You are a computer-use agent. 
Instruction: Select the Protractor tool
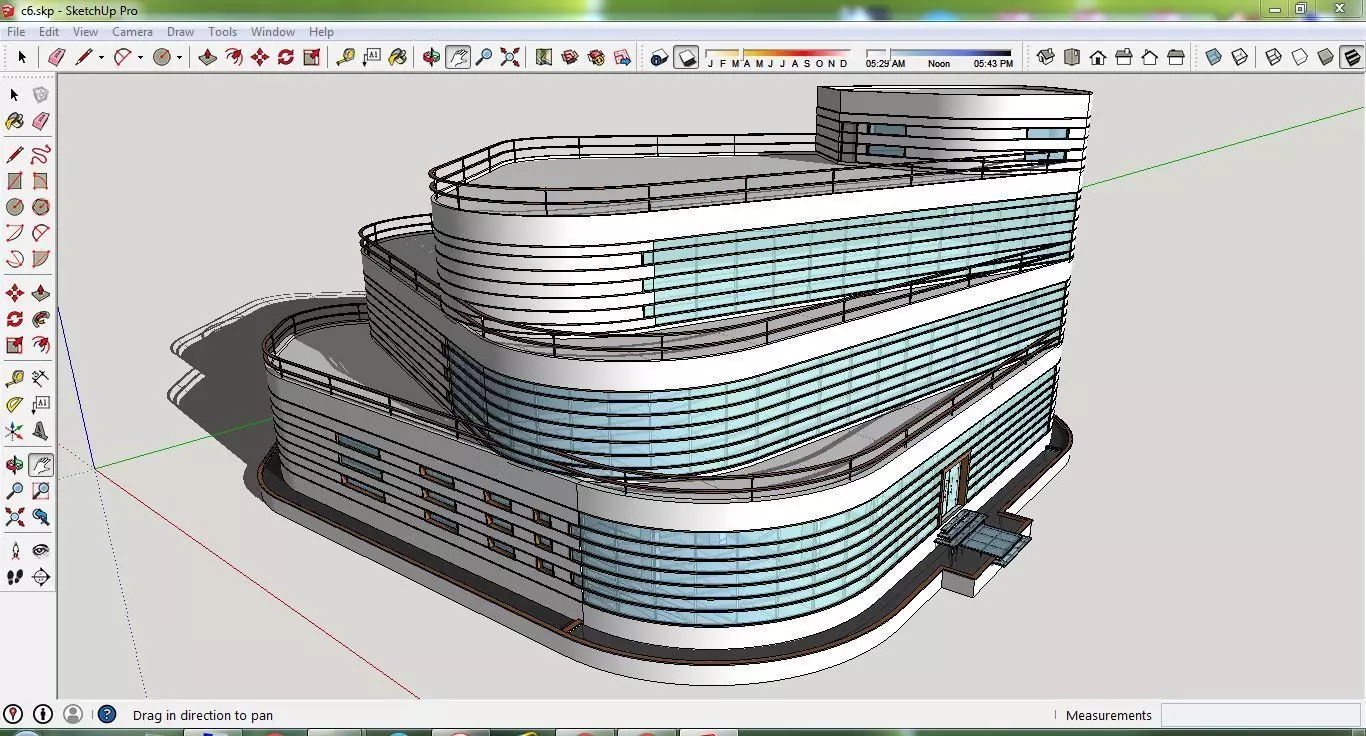click(x=14, y=405)
